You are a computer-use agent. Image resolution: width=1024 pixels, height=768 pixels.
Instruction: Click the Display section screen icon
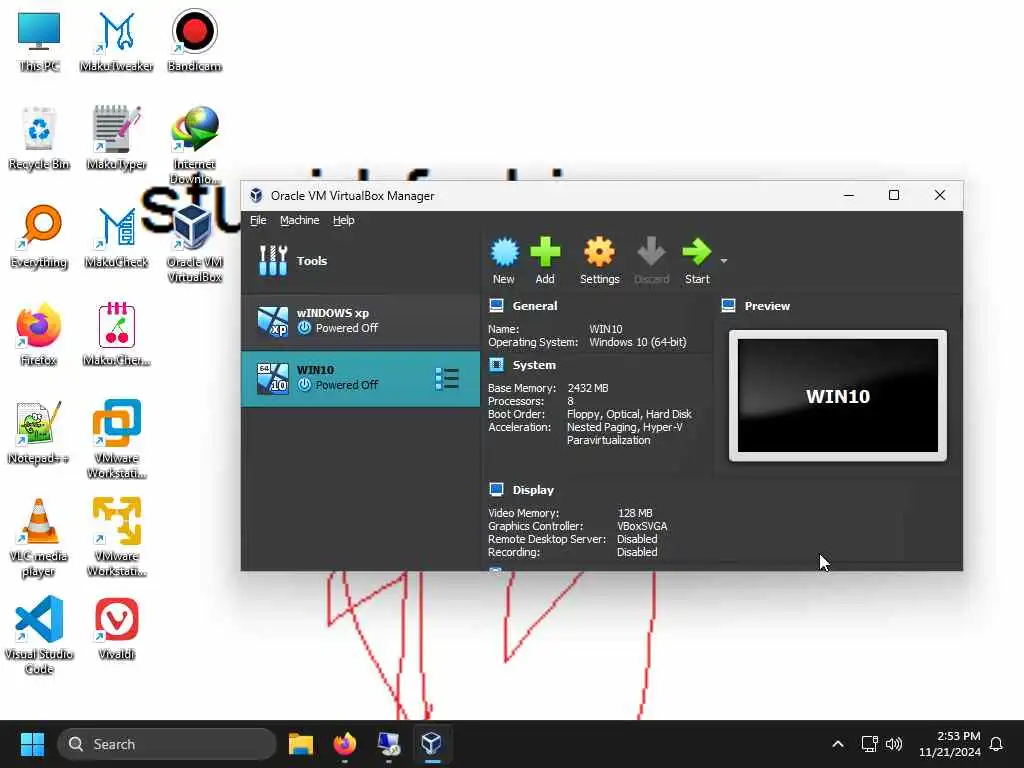496,489
